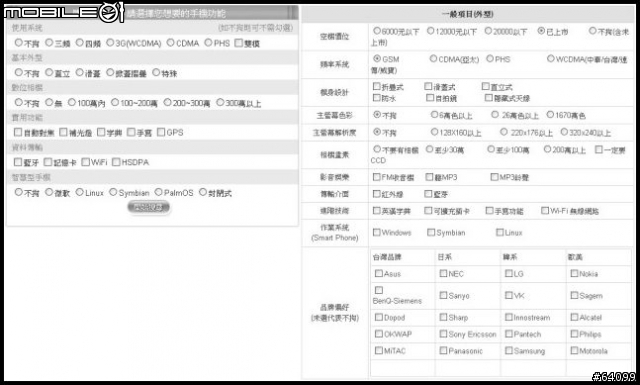The image size is (640, 385).
Task: Select the 200萬以上 camera pixel radio
Action: click(547, 149)
